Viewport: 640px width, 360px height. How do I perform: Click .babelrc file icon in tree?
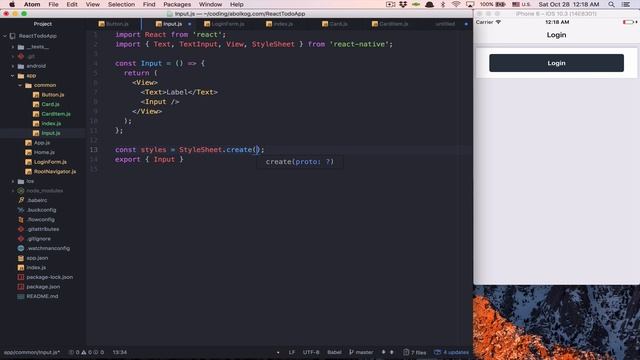click(x=21, y=200)
